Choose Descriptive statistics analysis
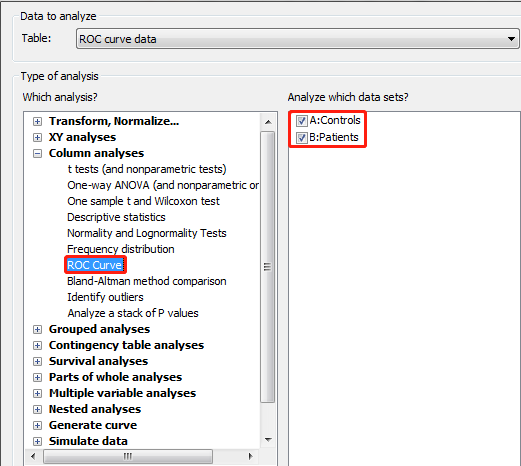The image size is (521, 466). click(x=116, y=217)
